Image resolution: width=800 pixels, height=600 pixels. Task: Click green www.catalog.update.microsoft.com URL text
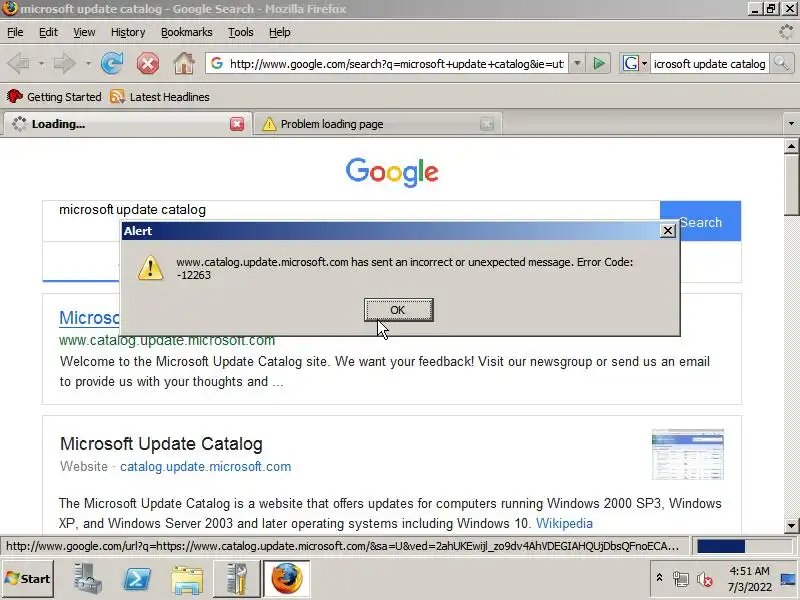pyautogui.click(x=167, y=340)
